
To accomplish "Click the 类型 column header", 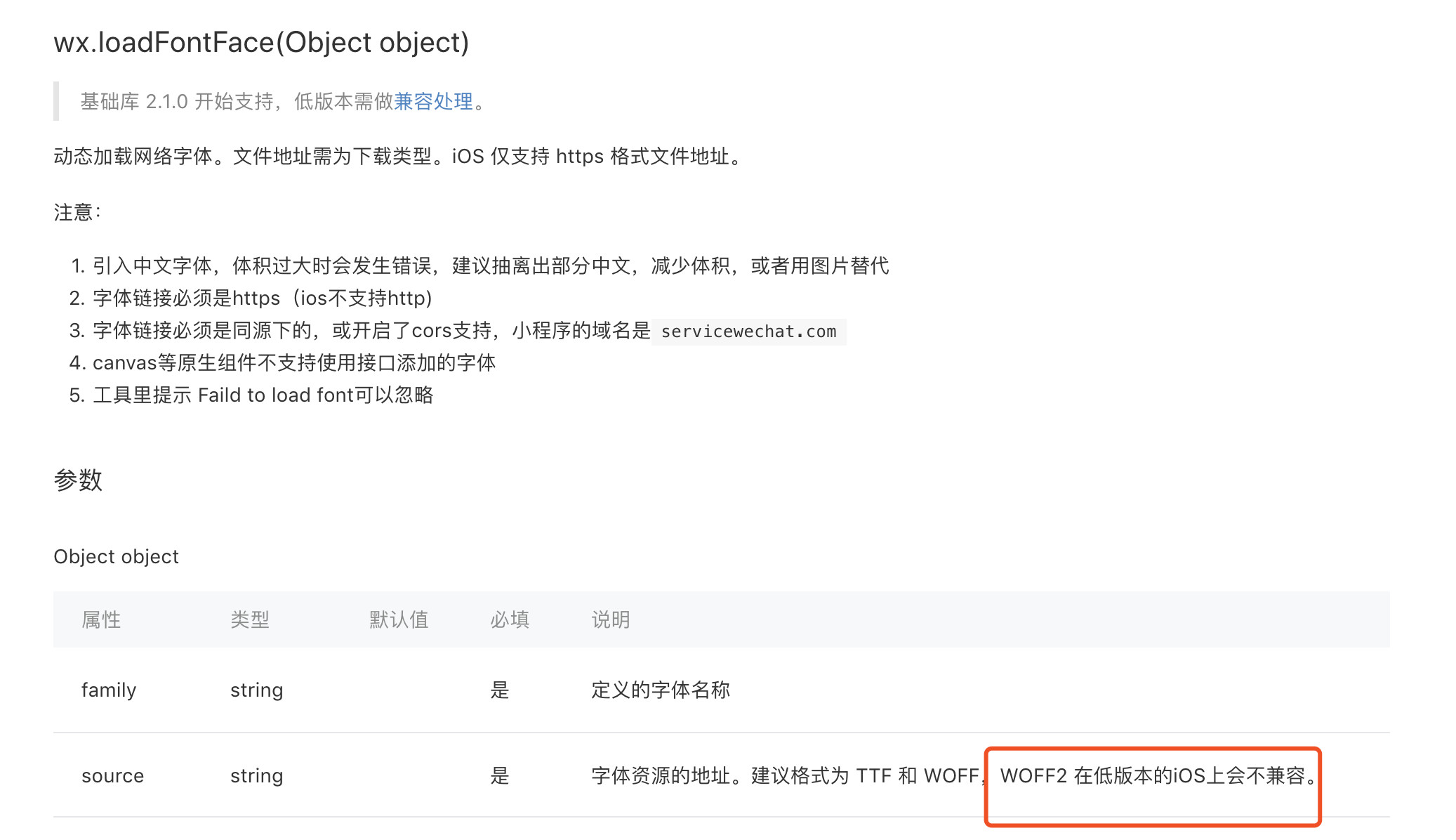I will [250, 619].
